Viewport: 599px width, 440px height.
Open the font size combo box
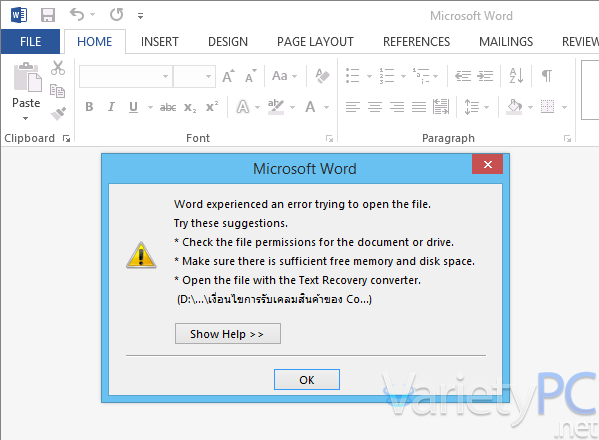[x=194, y=76]
